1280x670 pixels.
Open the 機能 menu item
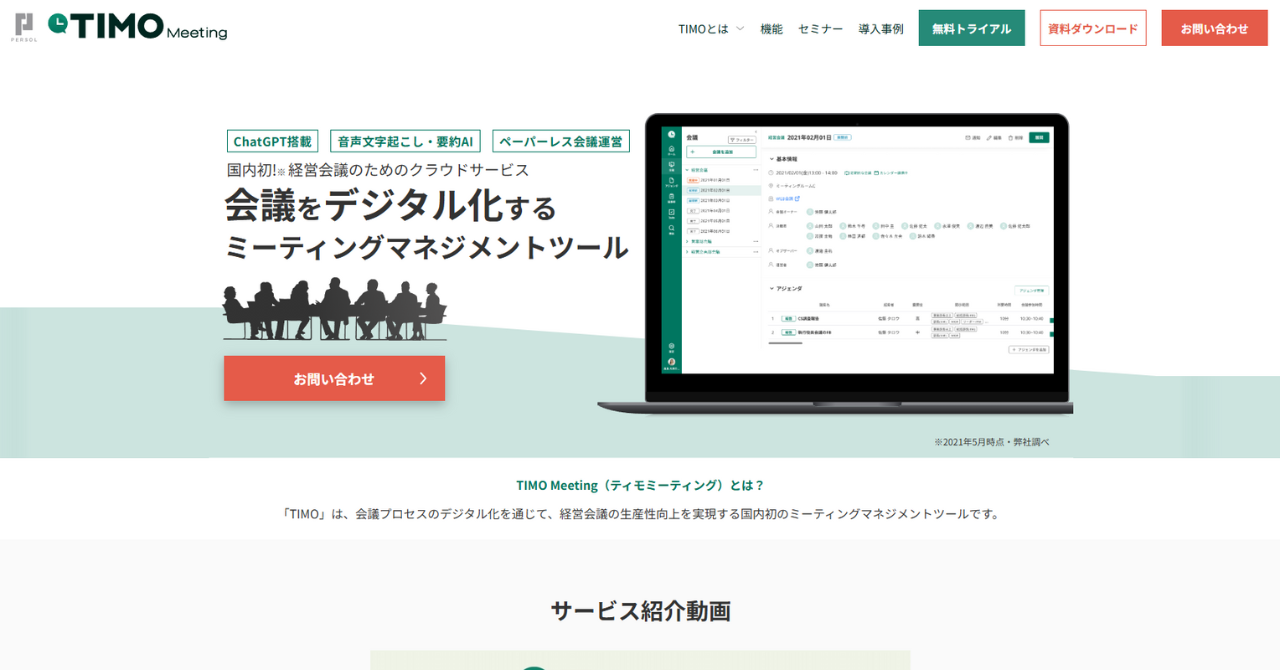771,28
